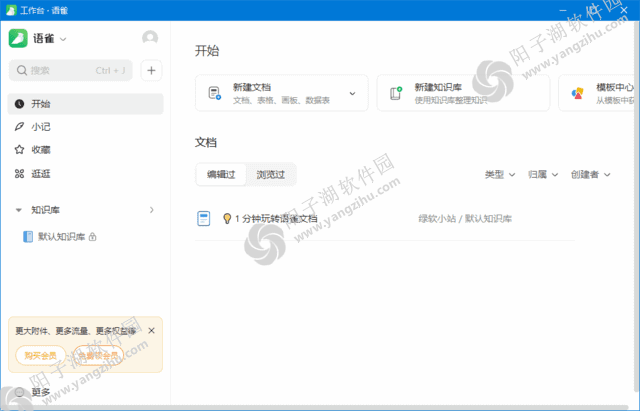Click the star icon next to 收藏
The height and width of the screenshot is (411, 640).
(19, 150)
